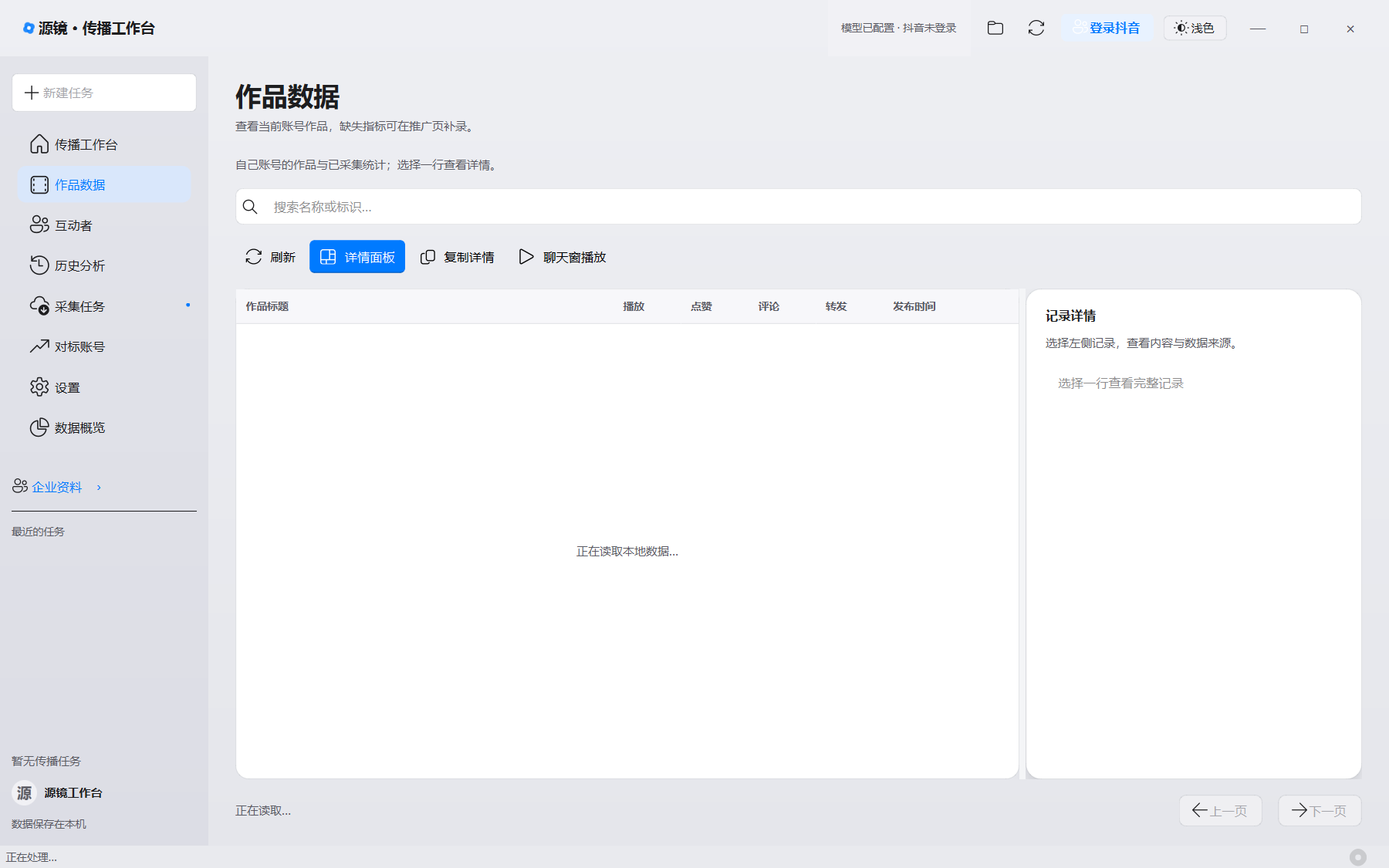
Task: Click 复制详情 copy details button
Action: (x=458, y=257)
